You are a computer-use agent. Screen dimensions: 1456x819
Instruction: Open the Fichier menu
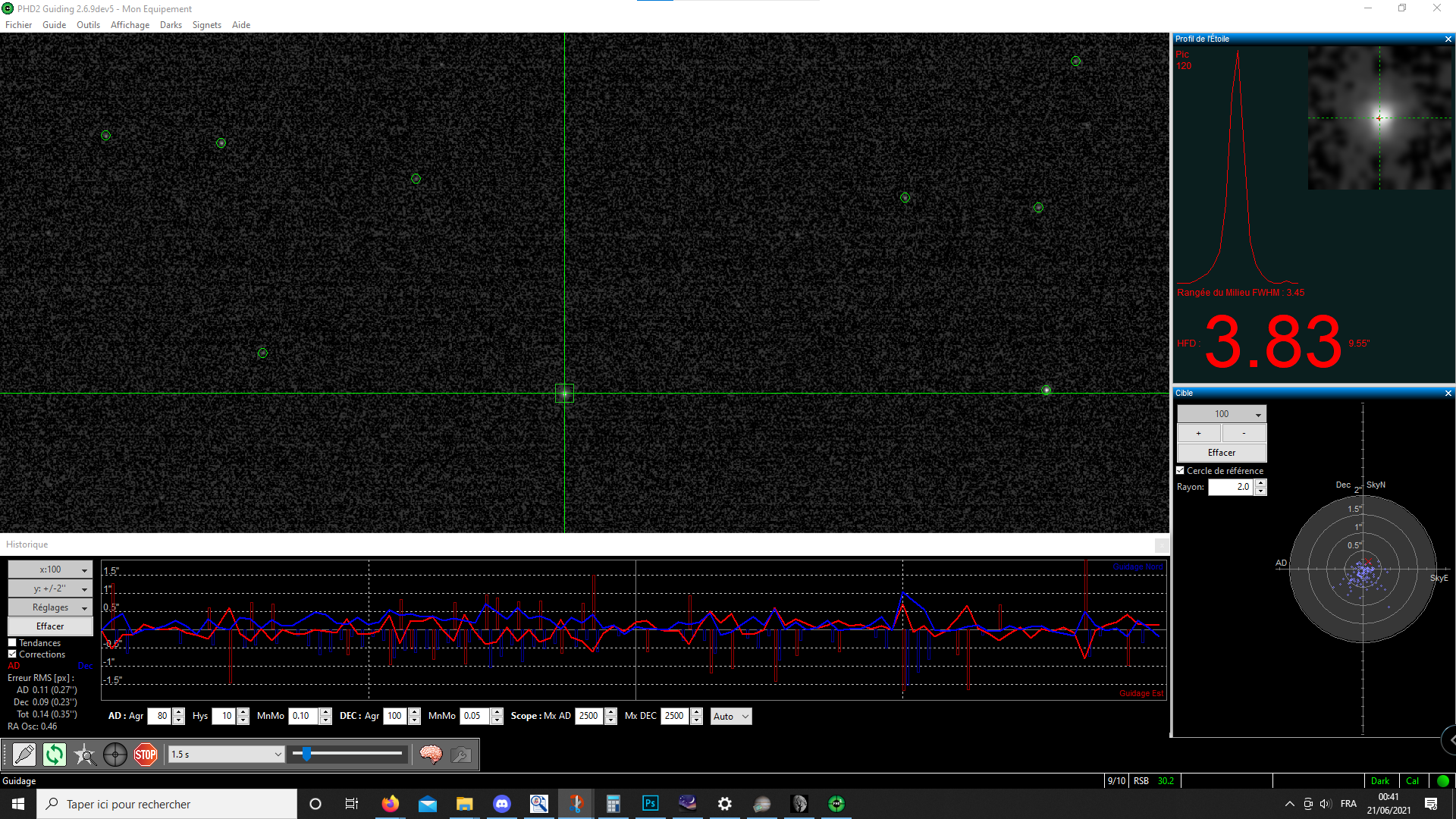[19, 25]
